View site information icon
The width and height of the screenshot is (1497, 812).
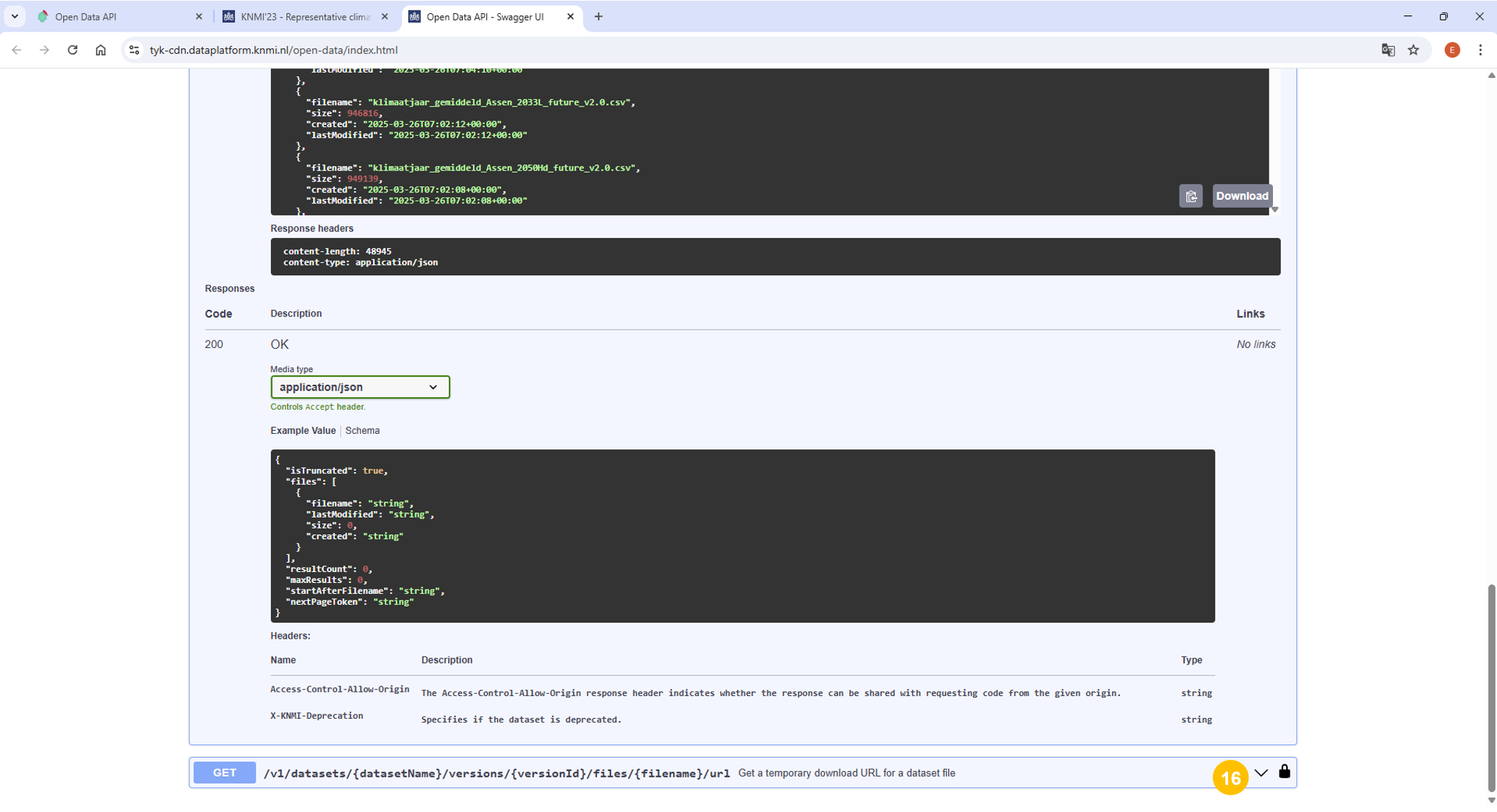[134, 50]
